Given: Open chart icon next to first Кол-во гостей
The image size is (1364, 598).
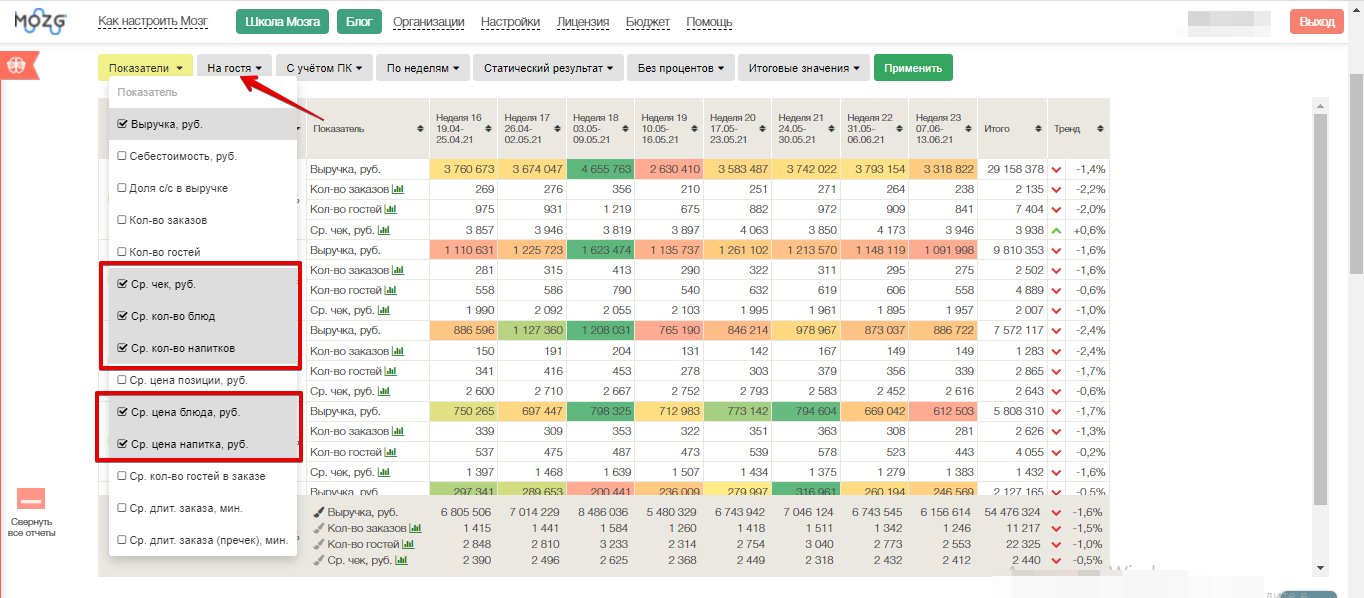Looking at the screenshot, I should click(391, 209).
